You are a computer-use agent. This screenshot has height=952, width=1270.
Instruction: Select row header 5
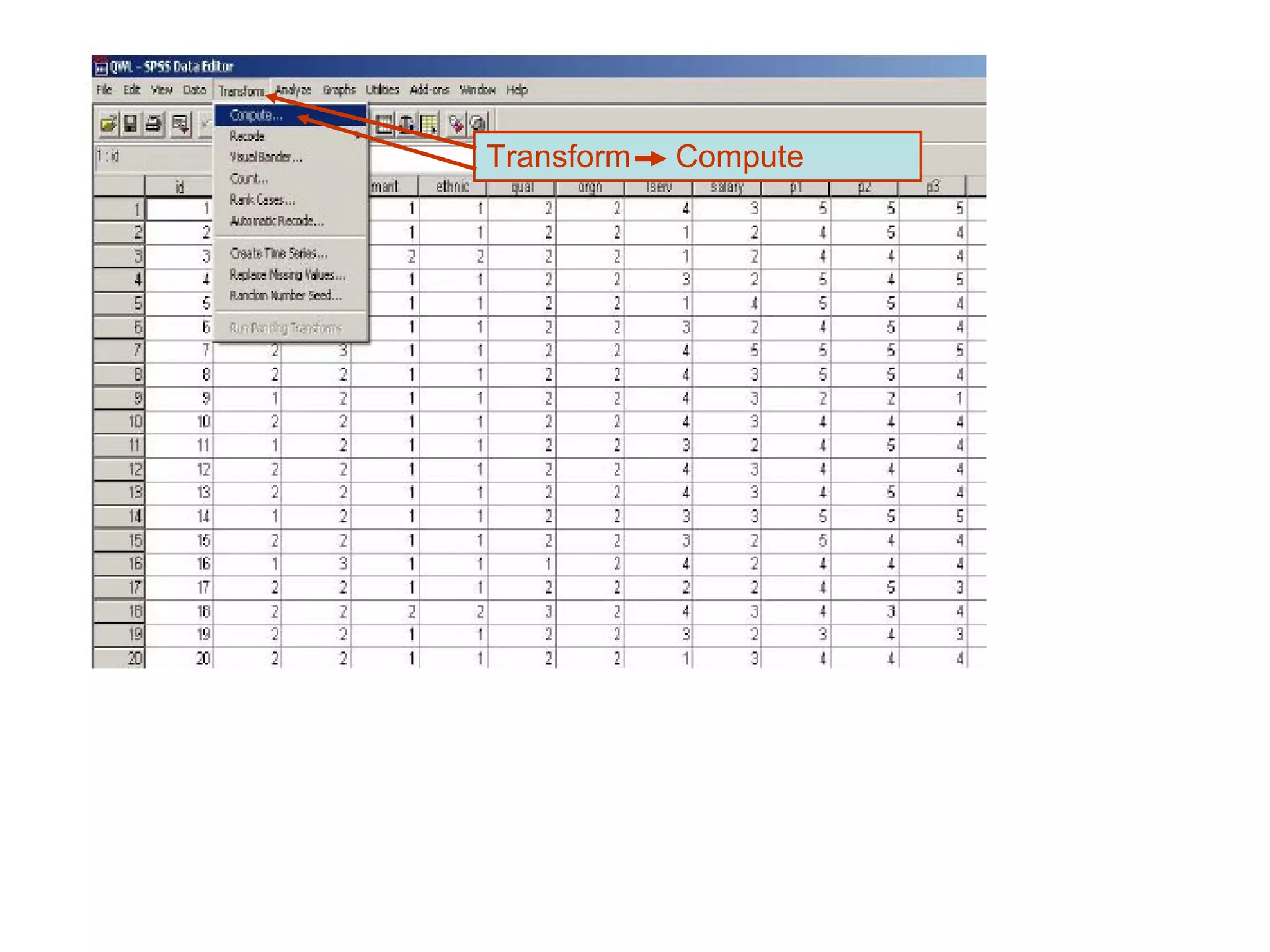pyautogui.click(x=118, y=304)
